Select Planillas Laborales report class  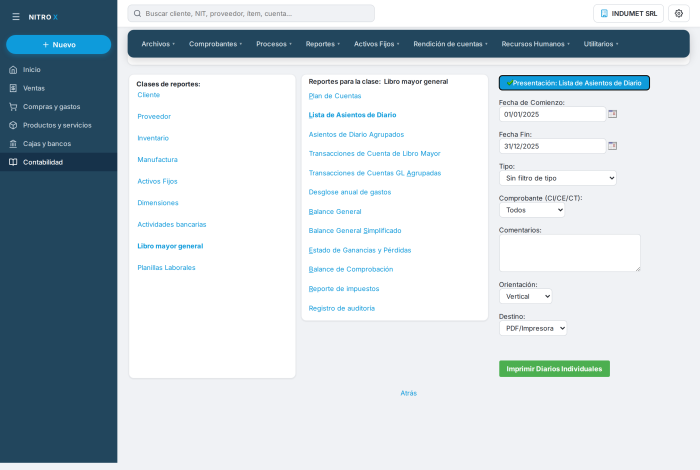coord(167,268)
